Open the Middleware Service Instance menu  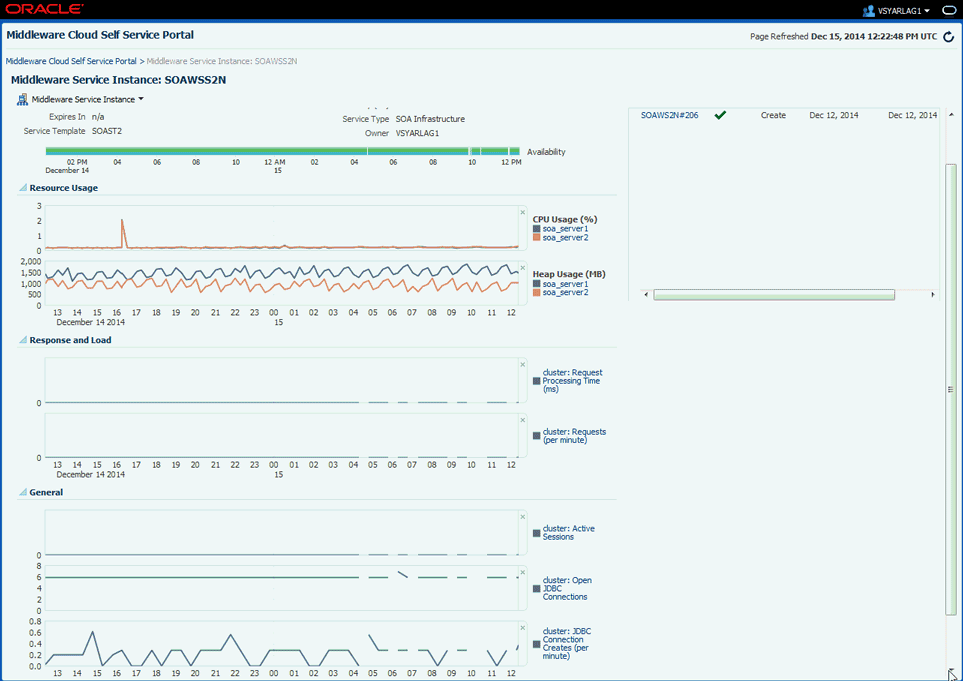87,99
